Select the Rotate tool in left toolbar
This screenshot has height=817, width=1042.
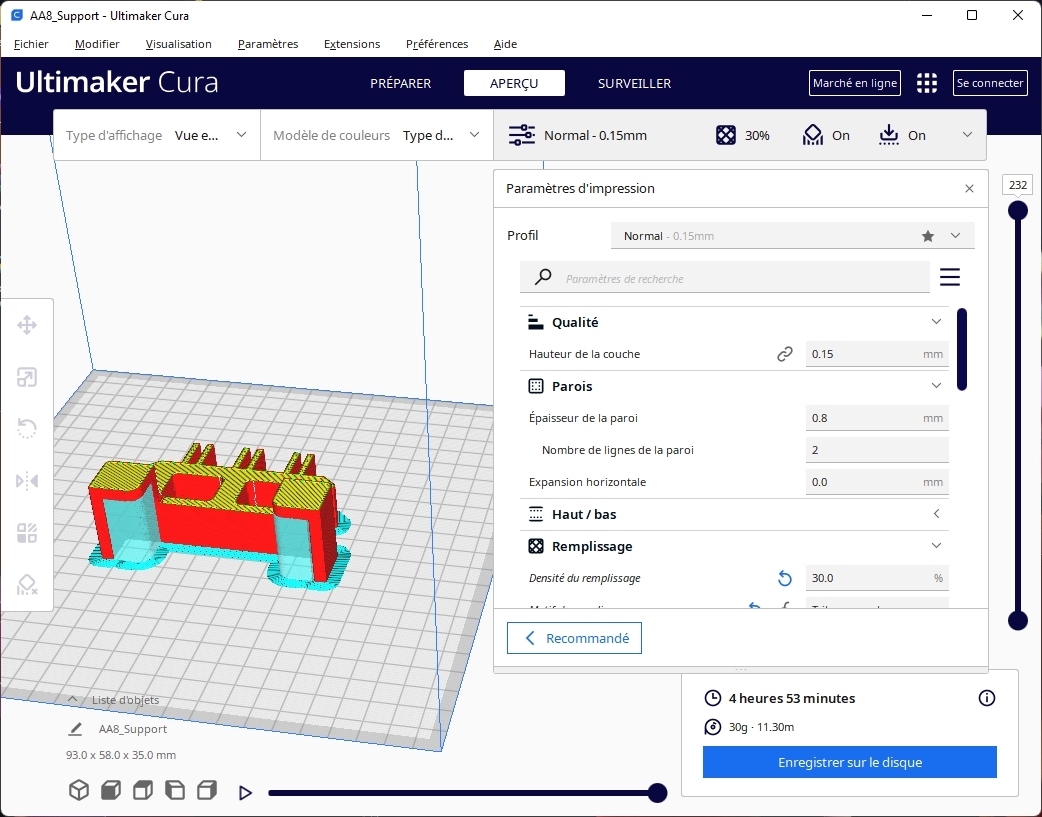pyautogui.click(x=27, y=429)
